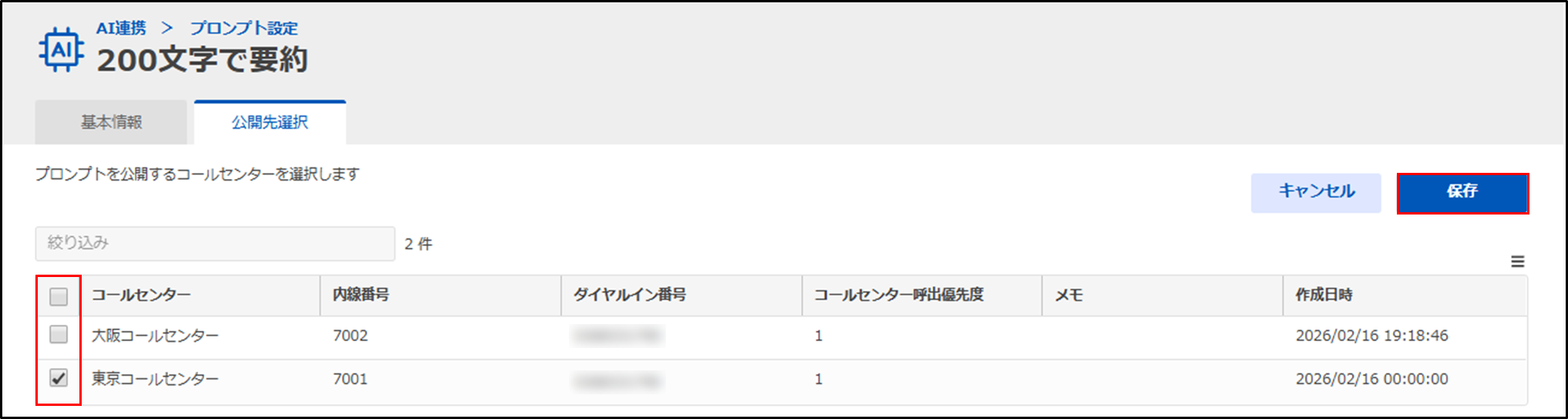1568x419 pixels.
Task: Sort by the メモ column header
Action: point(1069,295)
